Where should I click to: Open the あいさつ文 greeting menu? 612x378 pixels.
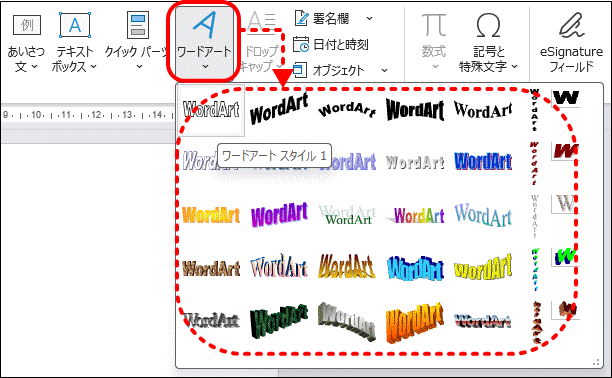[26, 42]
